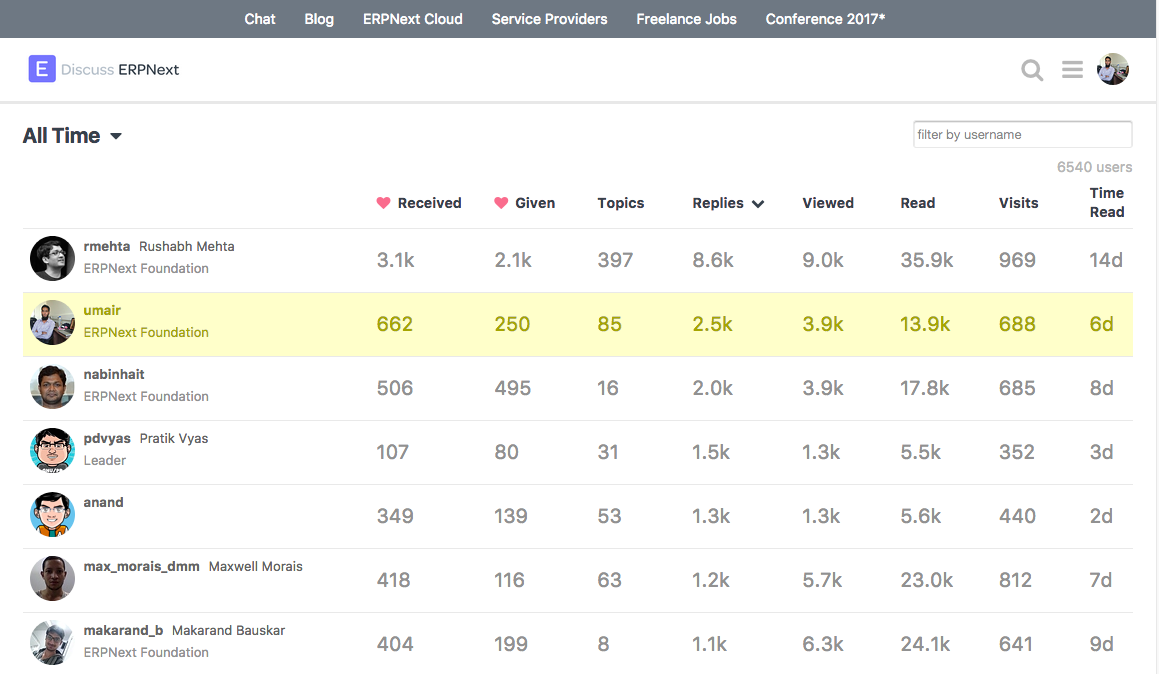Sort by Replies column header
Image resolution: width=1159 pixels, height=674 pixels.
pos(727,203)
